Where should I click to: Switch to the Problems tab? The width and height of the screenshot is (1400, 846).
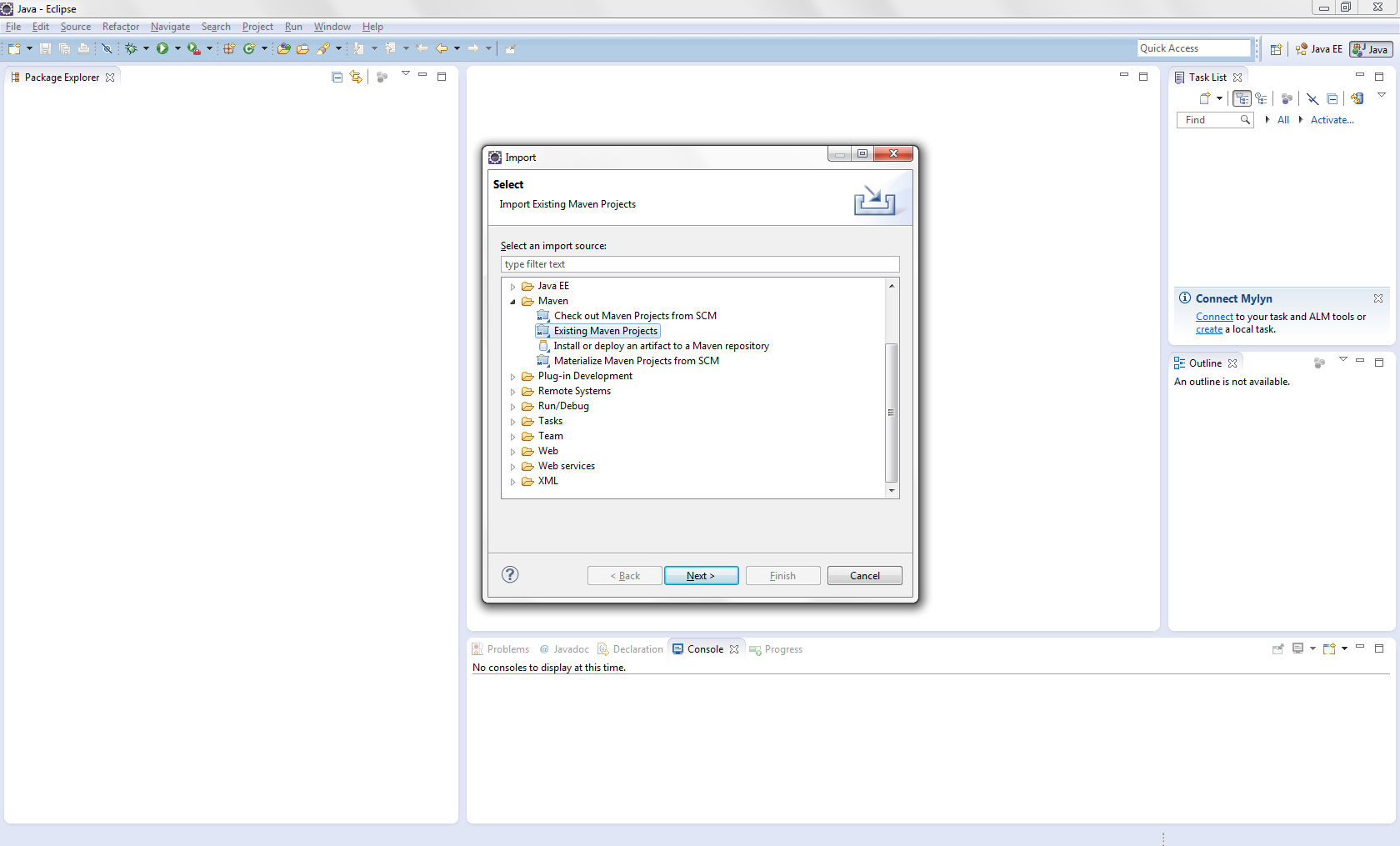(x=501, y=649)
